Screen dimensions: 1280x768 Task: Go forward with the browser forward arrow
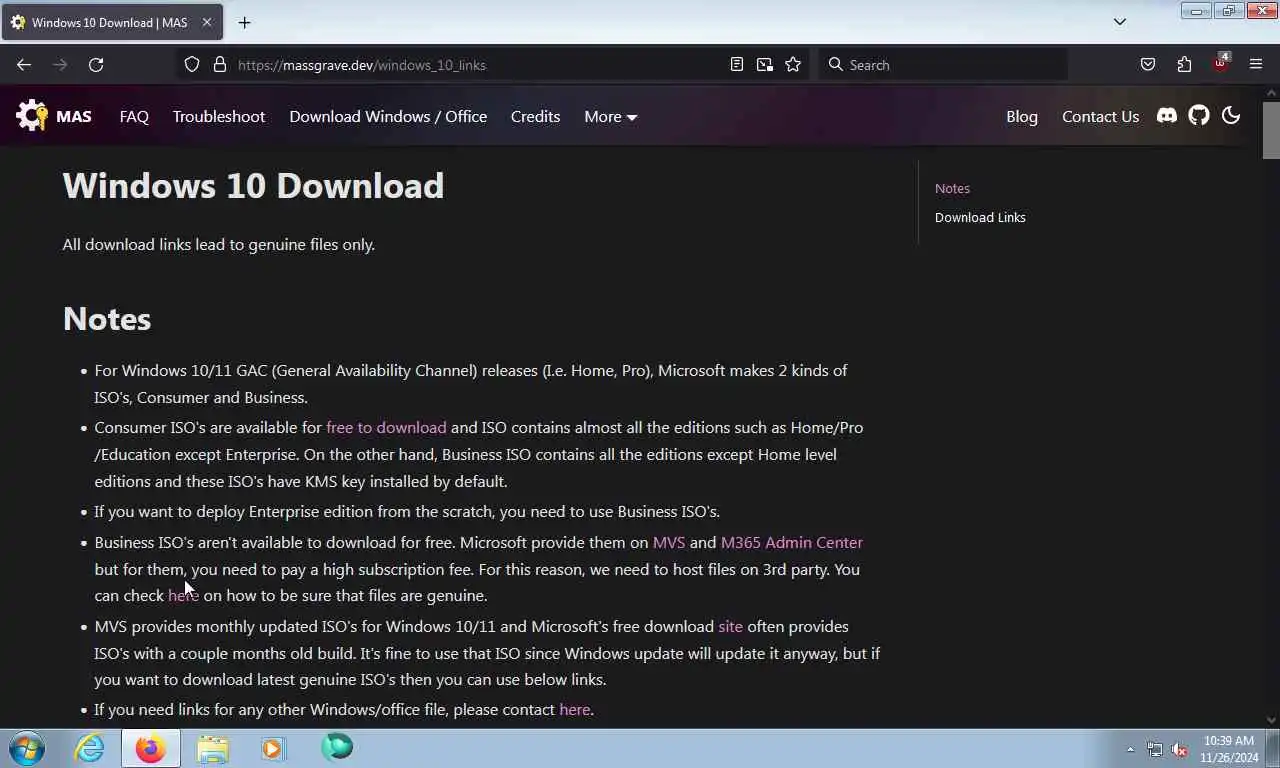[x=60, y=65]
